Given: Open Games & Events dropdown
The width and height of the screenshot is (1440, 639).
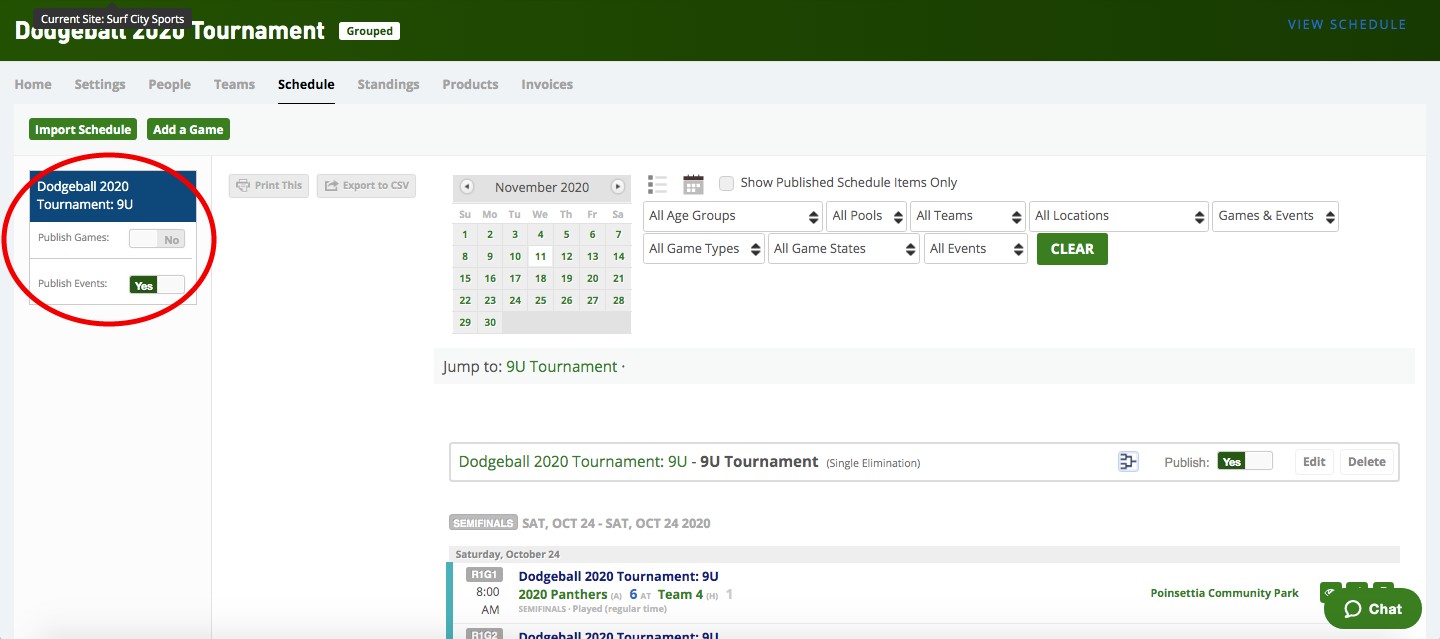Looking at the screenshot, I should [x=1275, y=216].
